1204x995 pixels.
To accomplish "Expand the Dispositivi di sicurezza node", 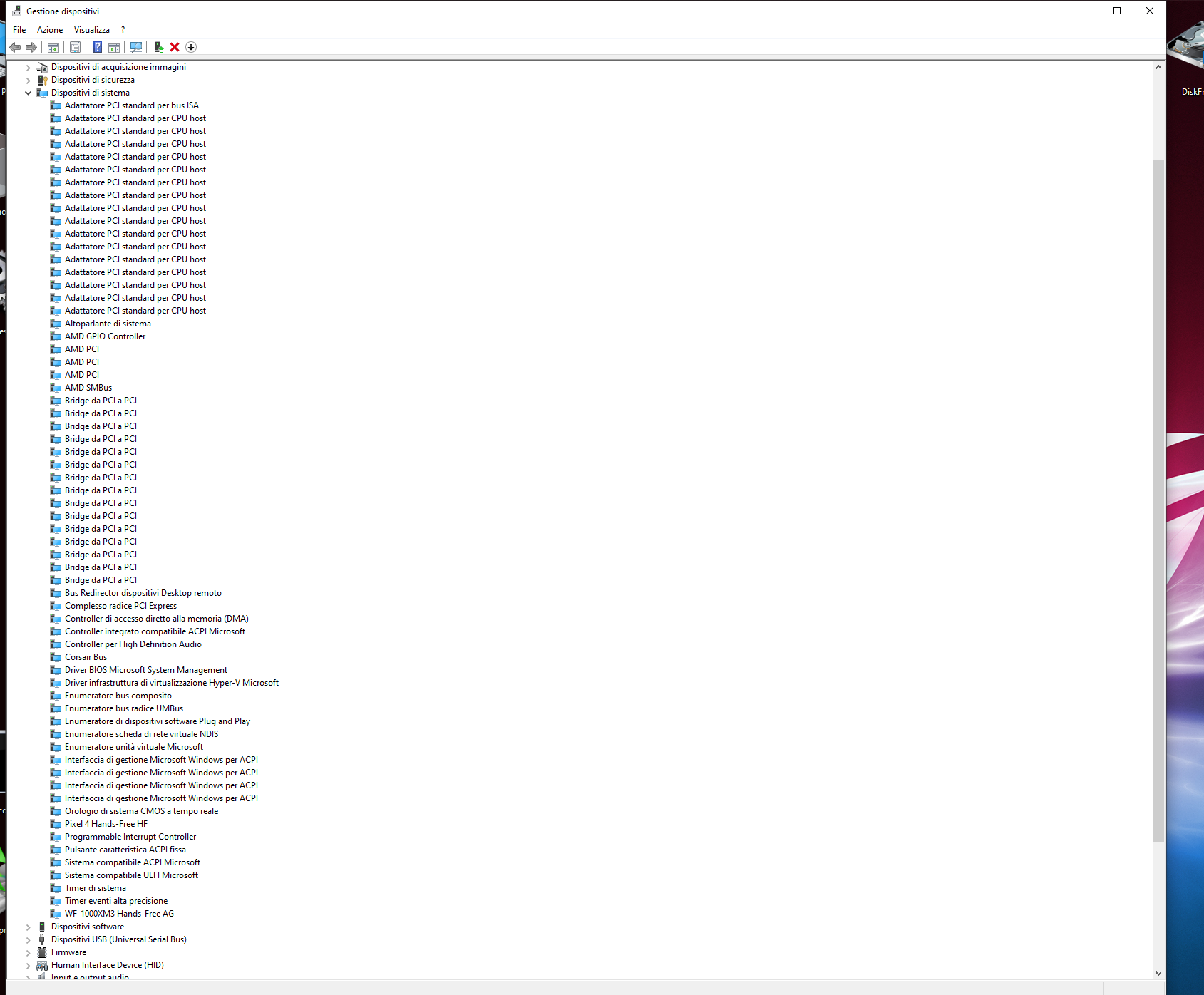I will click(x=29, y=80).
